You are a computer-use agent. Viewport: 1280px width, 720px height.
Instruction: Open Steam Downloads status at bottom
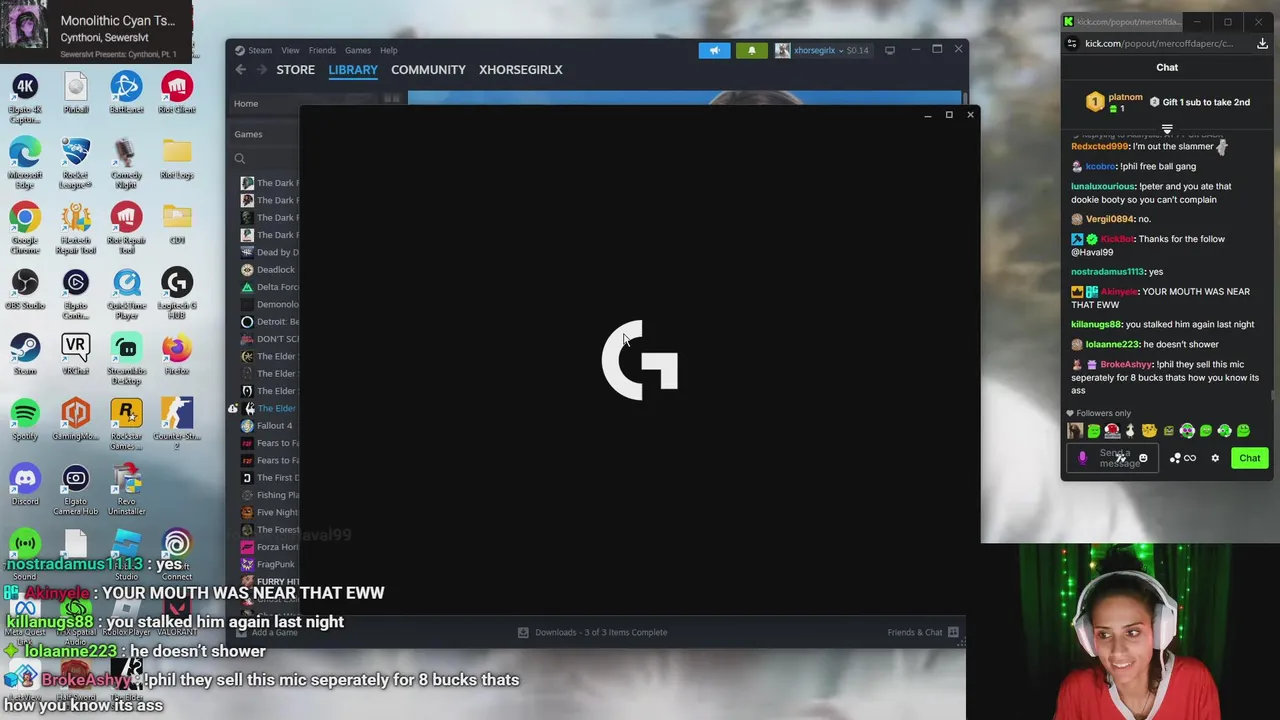[592, 632]
